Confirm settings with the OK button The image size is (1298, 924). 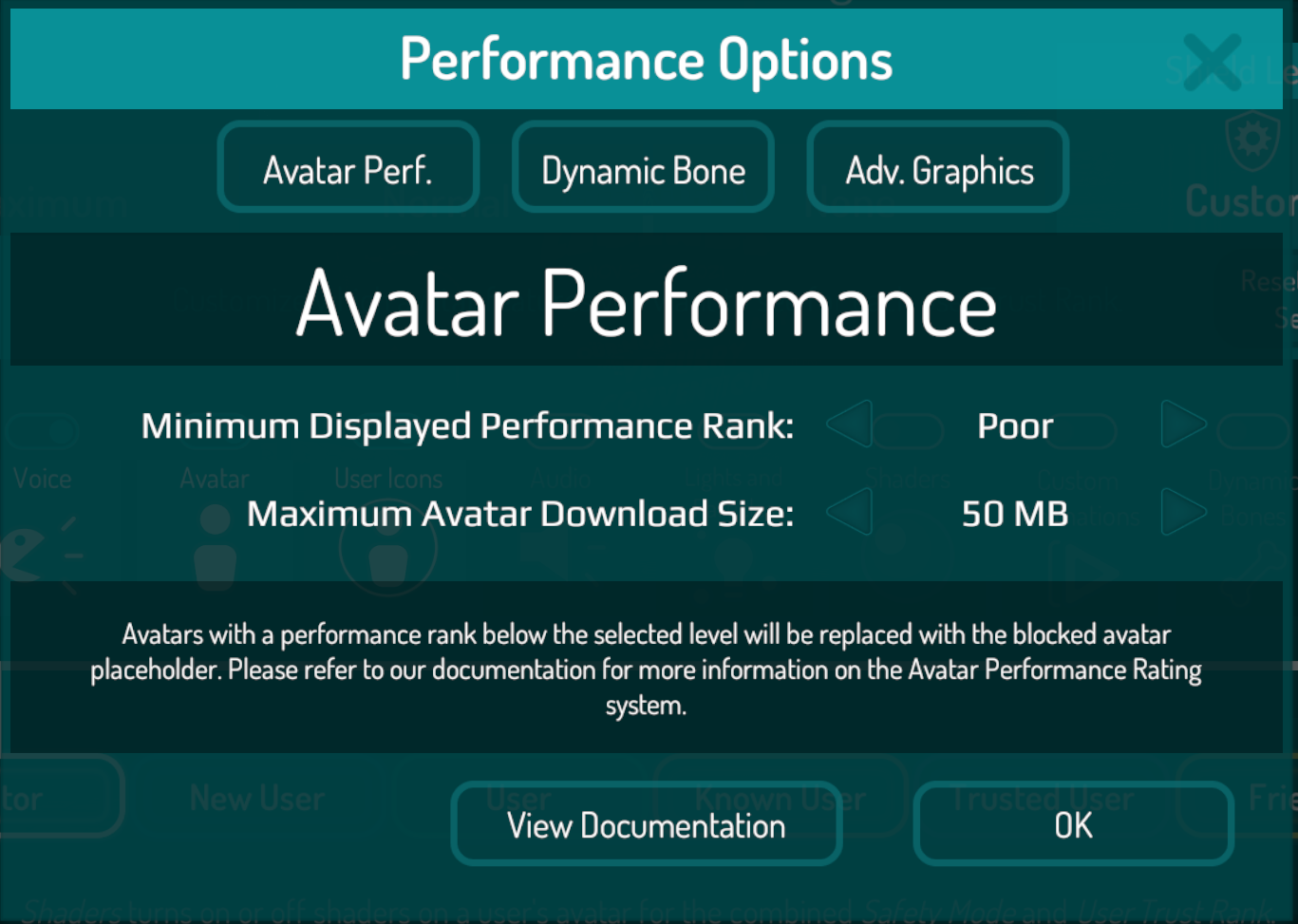(x=1073, y=824)
